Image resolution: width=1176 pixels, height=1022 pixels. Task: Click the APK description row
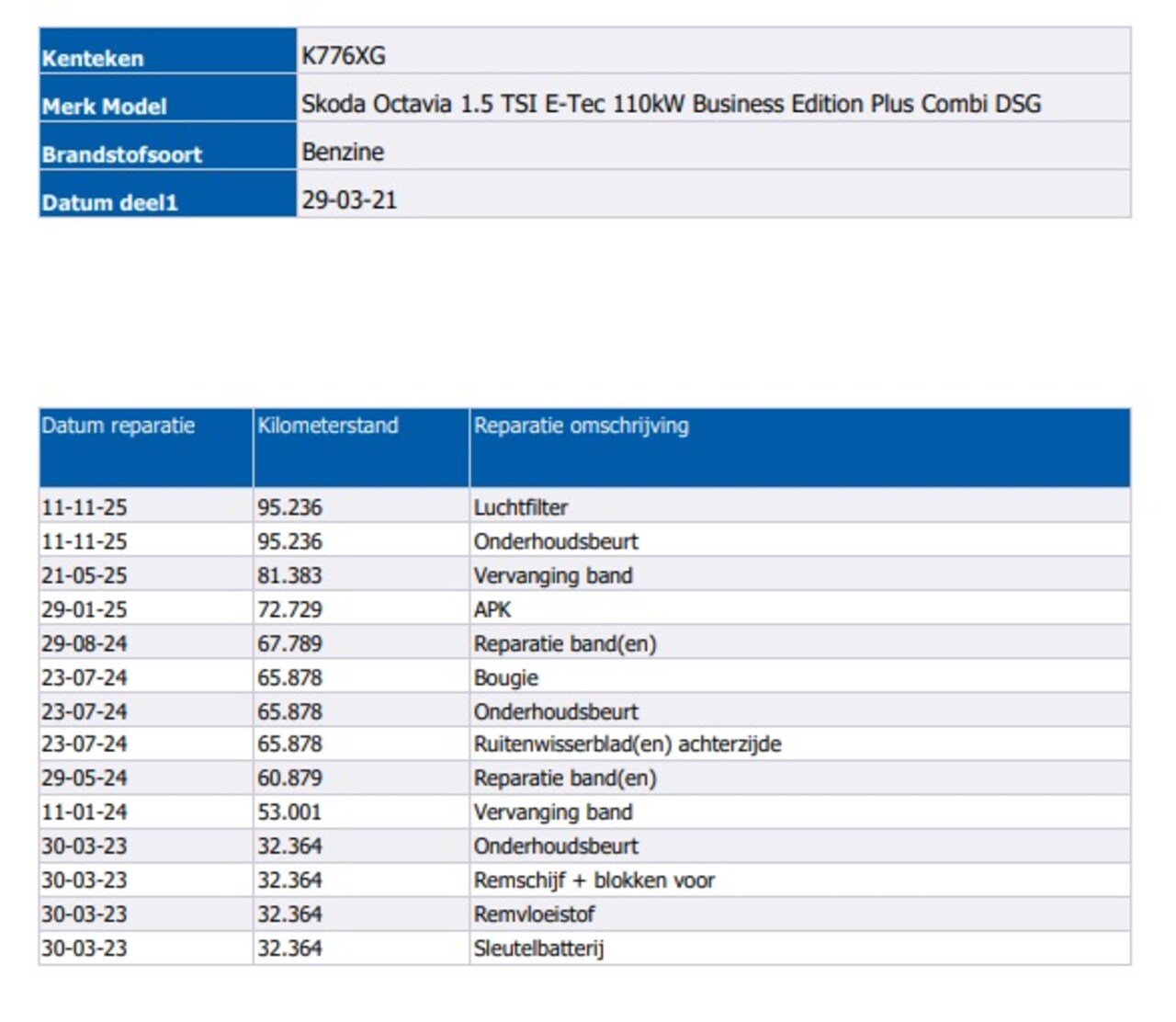[x=492, y=609]
